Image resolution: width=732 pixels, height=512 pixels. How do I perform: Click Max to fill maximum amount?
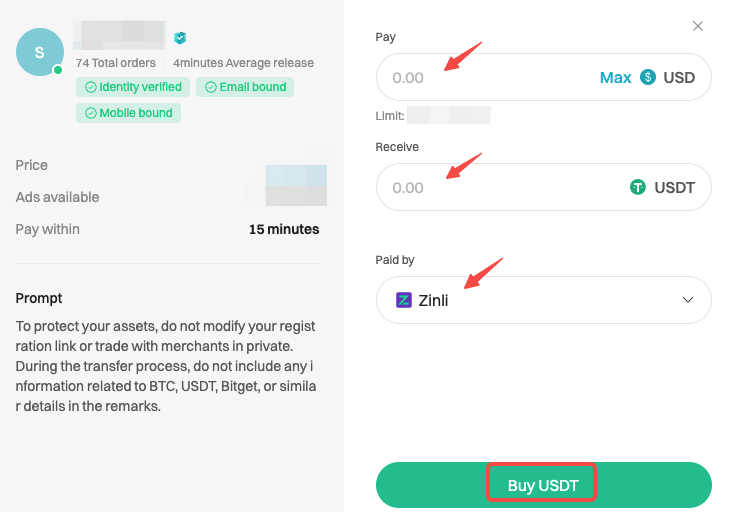pos(615,77)
